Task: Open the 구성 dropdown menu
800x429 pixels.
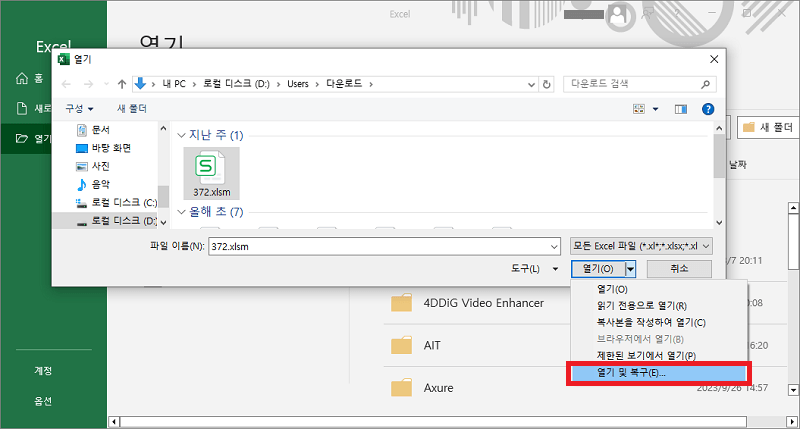Action: (79, 109)
